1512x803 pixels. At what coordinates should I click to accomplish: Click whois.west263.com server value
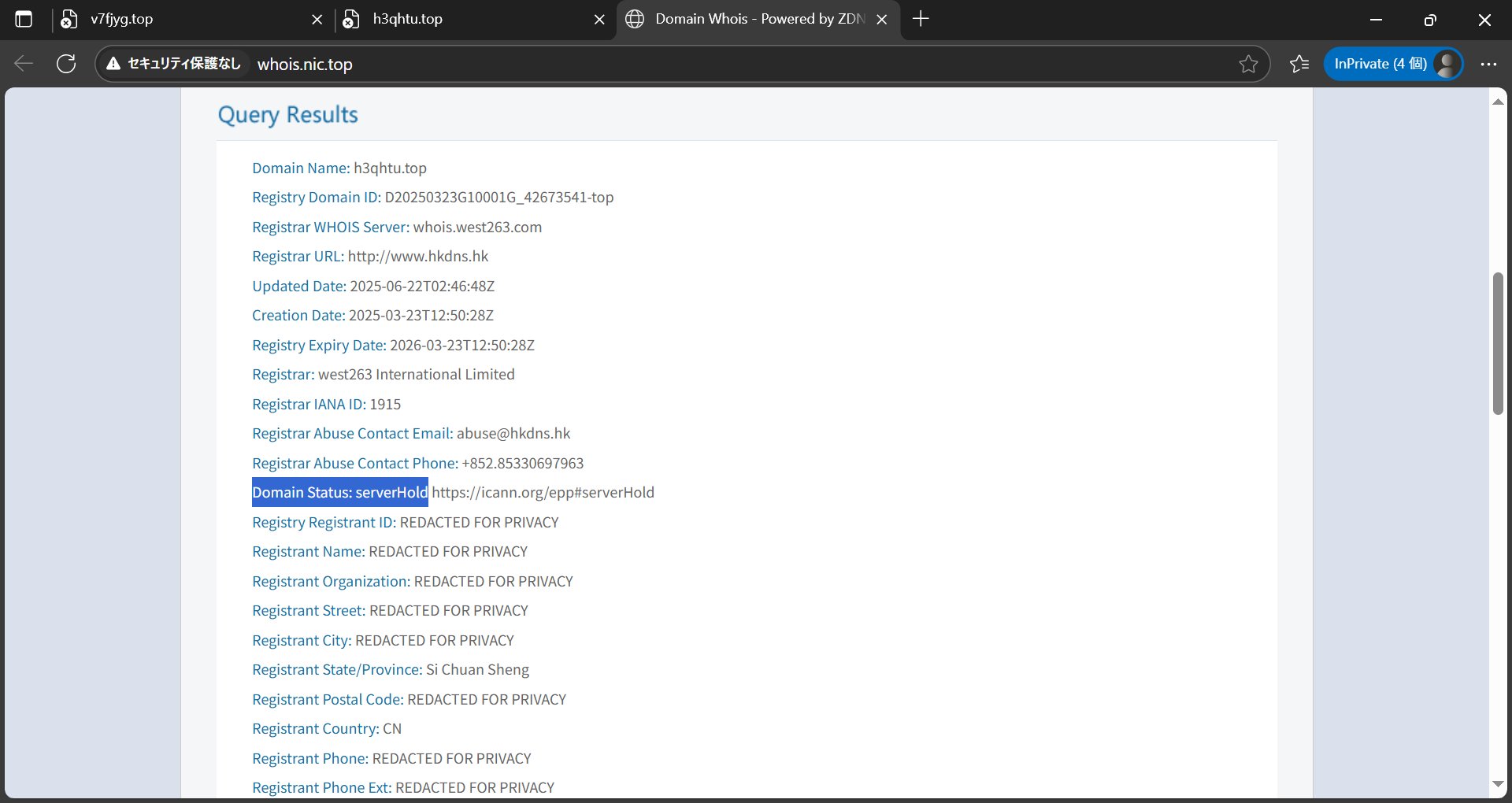coord(477,227)
